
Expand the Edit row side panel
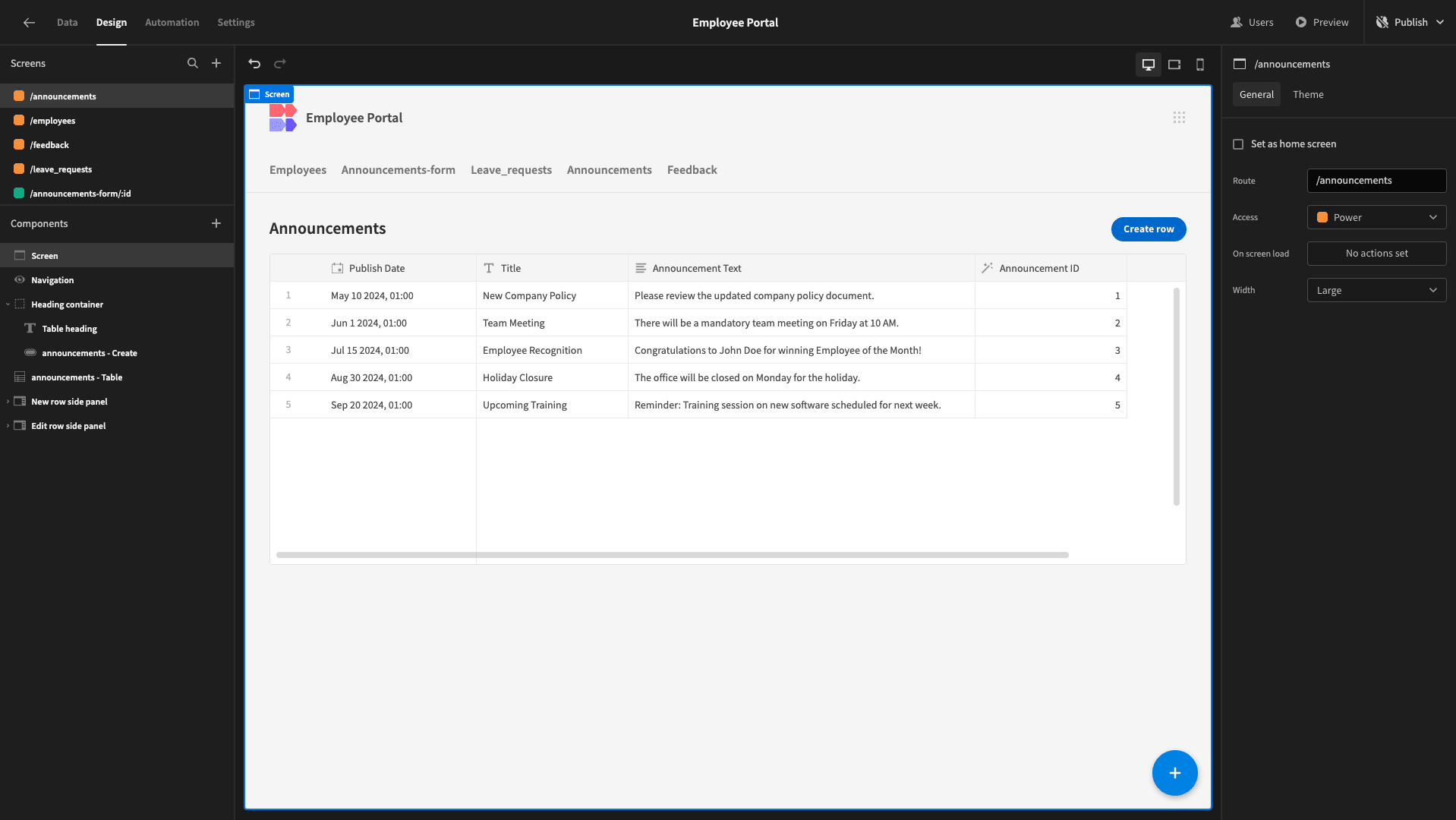click(x=8, y=426)
